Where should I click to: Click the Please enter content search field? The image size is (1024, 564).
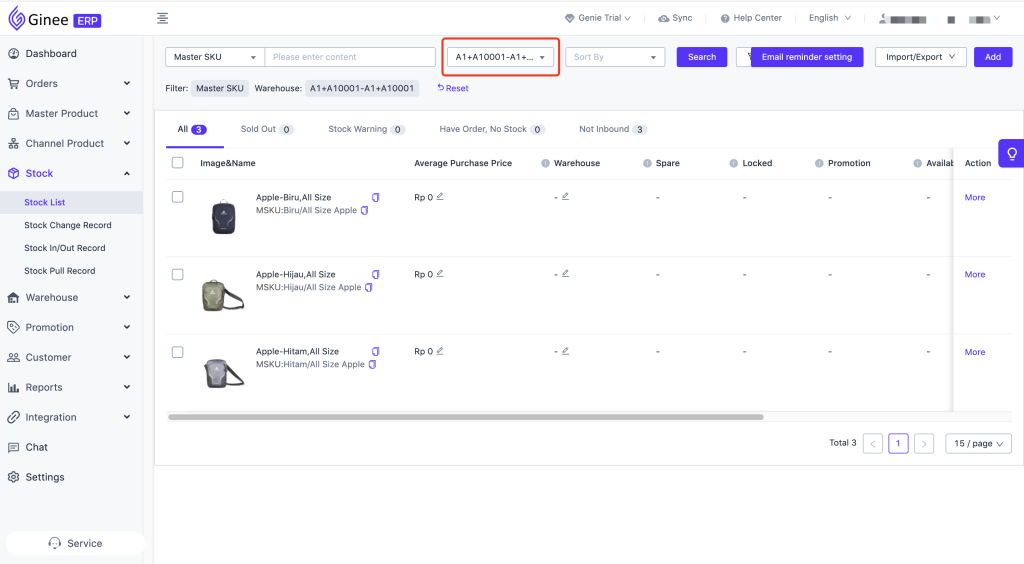point(350,57)
